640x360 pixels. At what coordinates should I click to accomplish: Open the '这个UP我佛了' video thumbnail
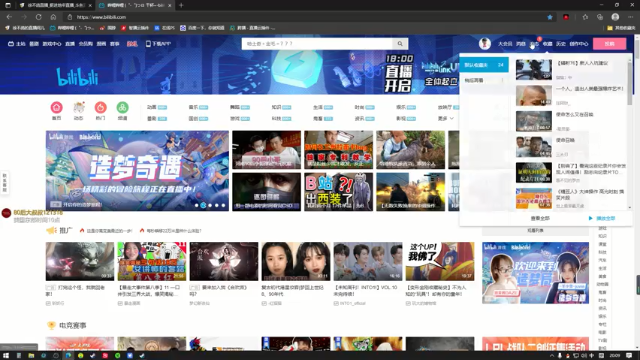coord(440,261)
